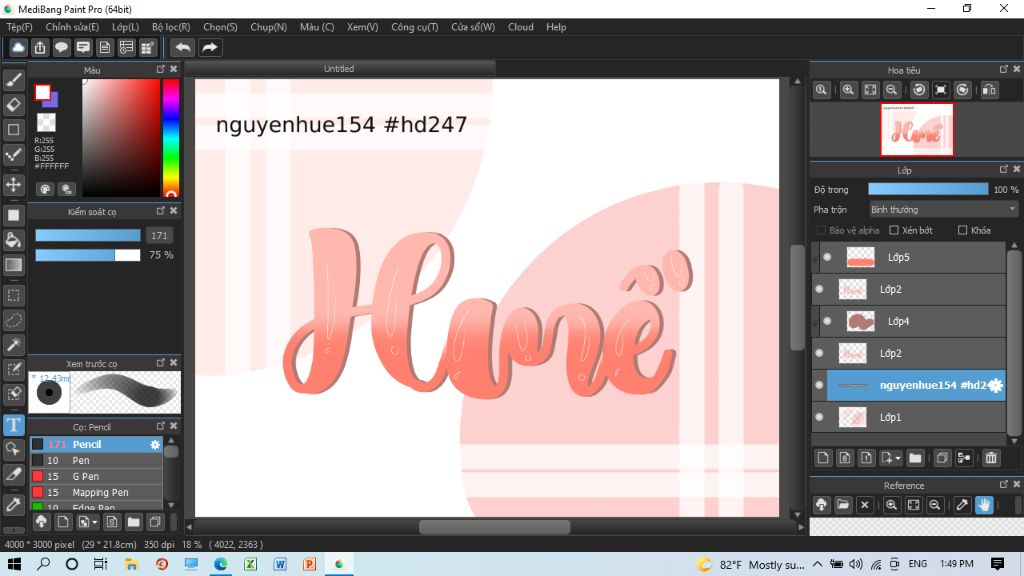
Task: Zoom in on the Hoa tiêu navigator
Action: pos(848,90)
